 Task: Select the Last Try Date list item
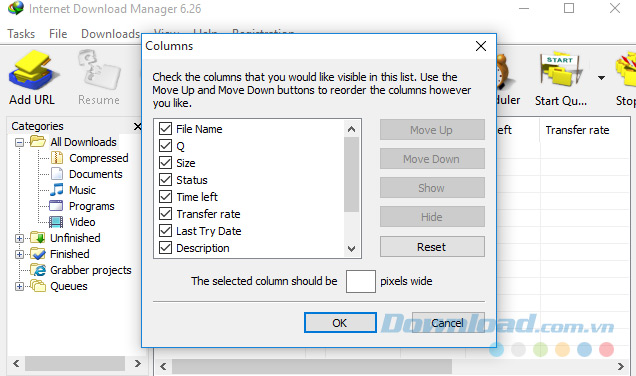(208, 231)
